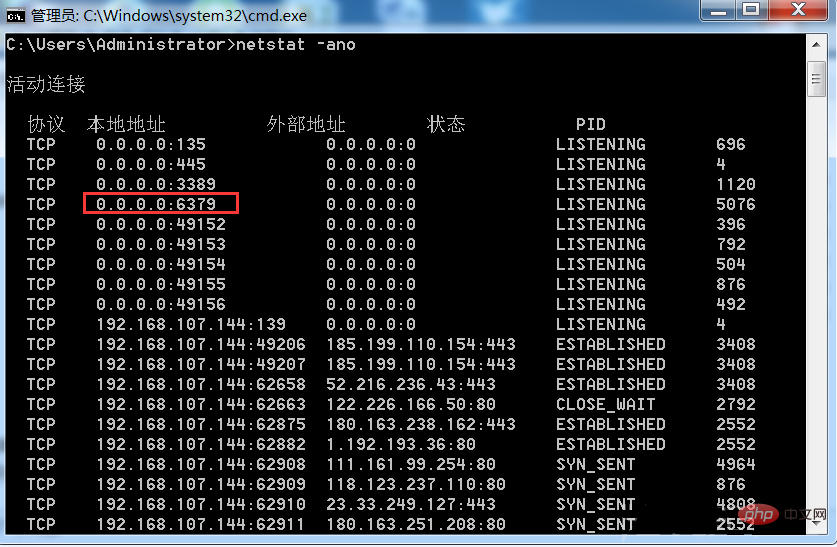
Task: Click the 本地地址 column header
Action: click(x=126, y=124)
